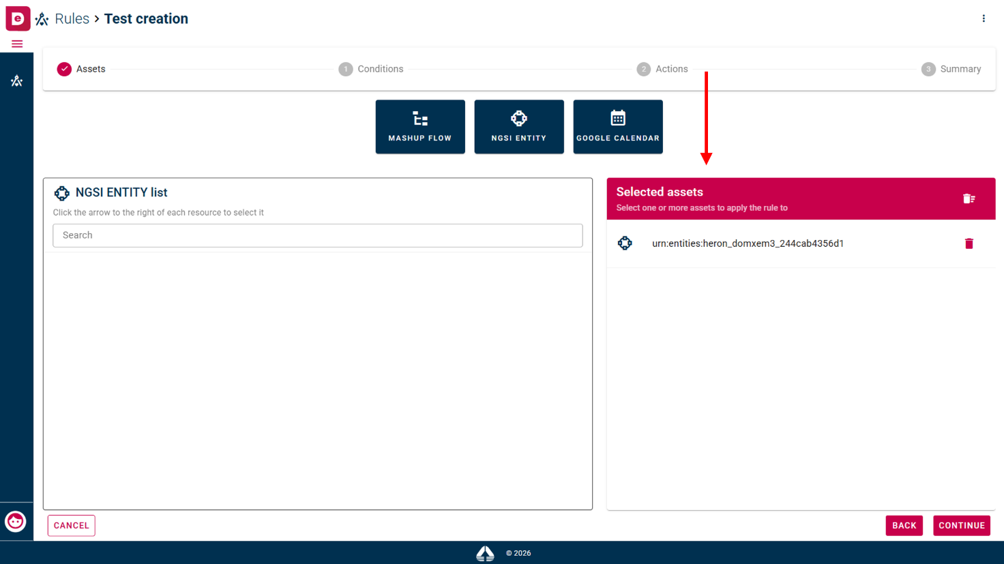Click the footer logo icon
The width and height of the screenshot is (1004, 564).
485,553
